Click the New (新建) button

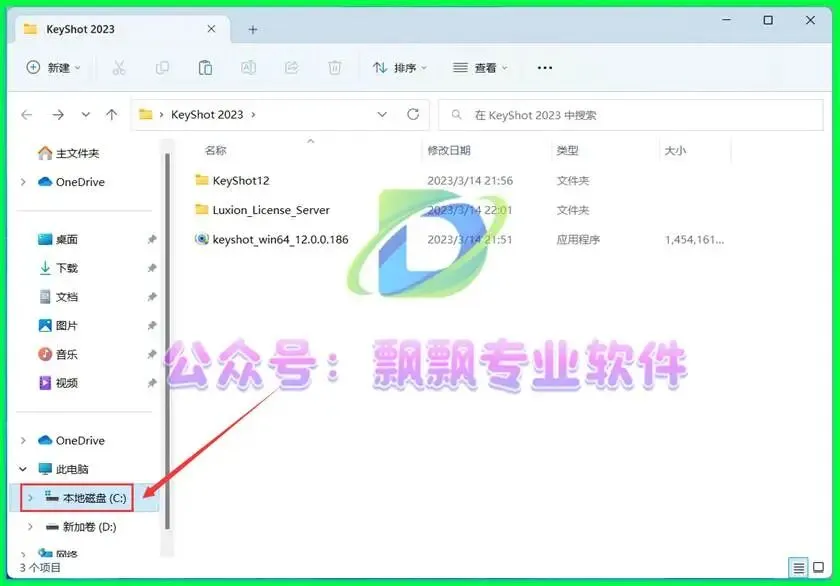tap(54, 68)
